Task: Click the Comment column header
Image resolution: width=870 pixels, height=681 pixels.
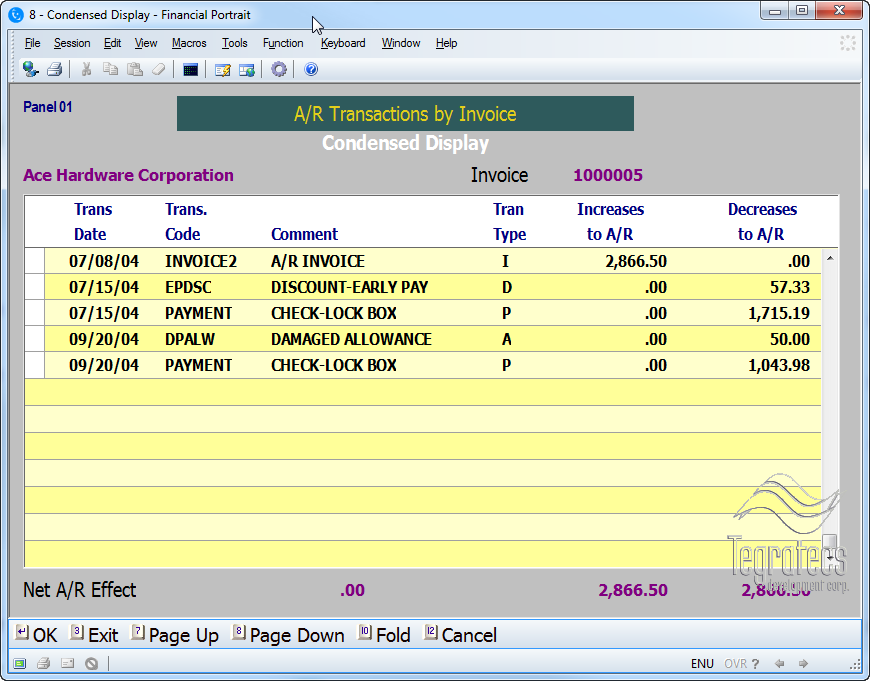Action: 304,234
